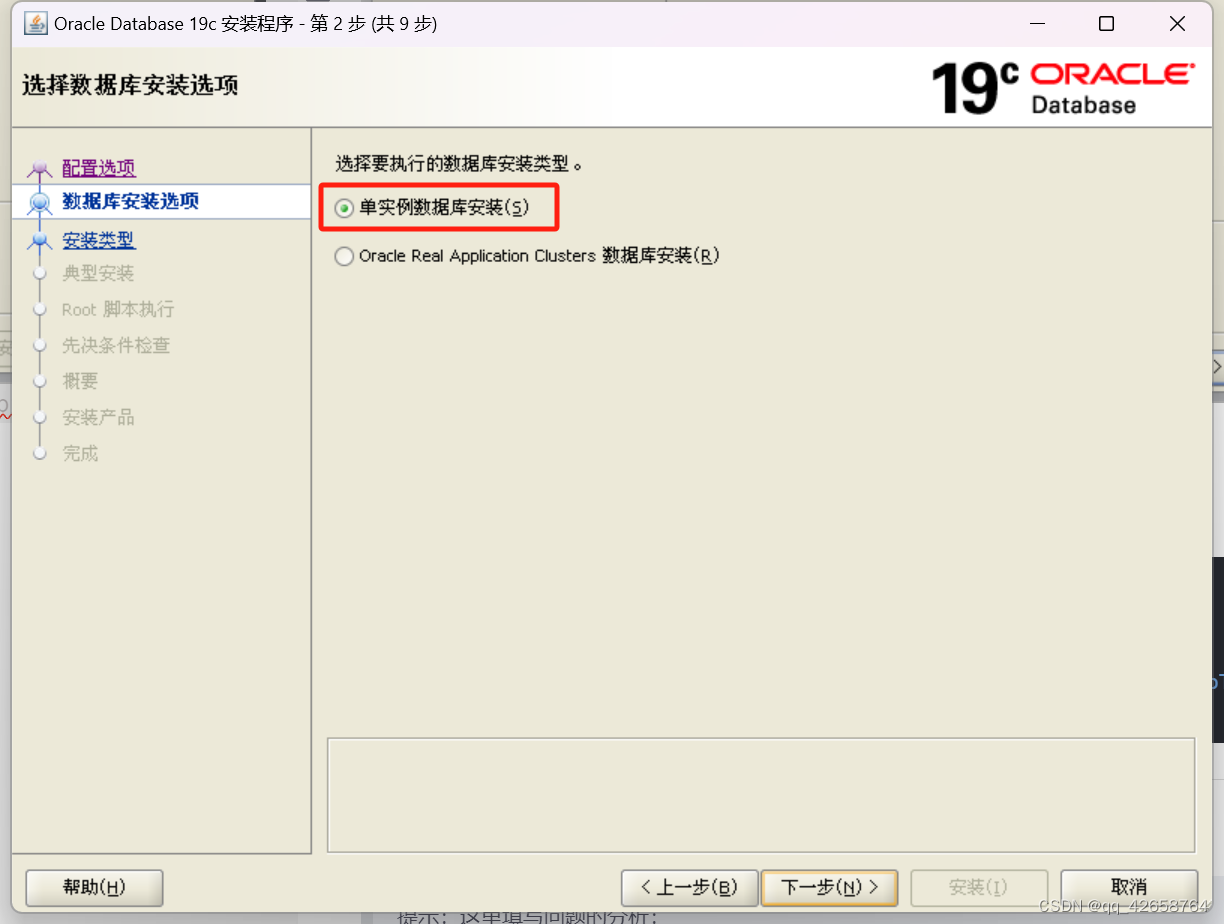Choose Oracle Real Application Clusters 数据库安装 option
This screenshot has height=924, width=1224.
pyautogui.click(x=344, y=256)
